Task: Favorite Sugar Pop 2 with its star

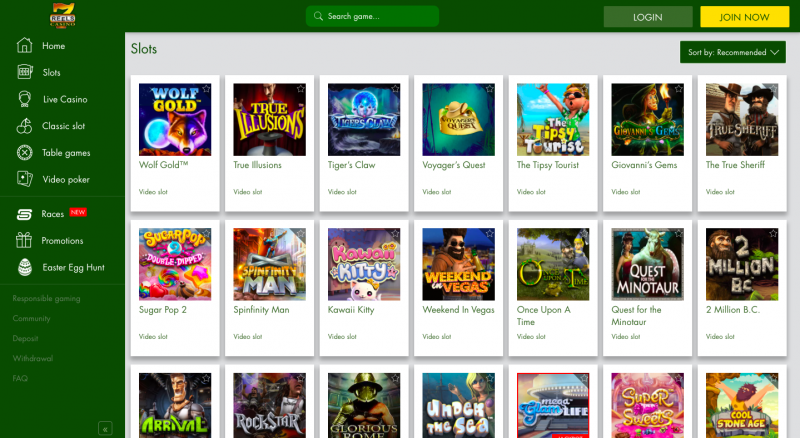Action: 206,233
